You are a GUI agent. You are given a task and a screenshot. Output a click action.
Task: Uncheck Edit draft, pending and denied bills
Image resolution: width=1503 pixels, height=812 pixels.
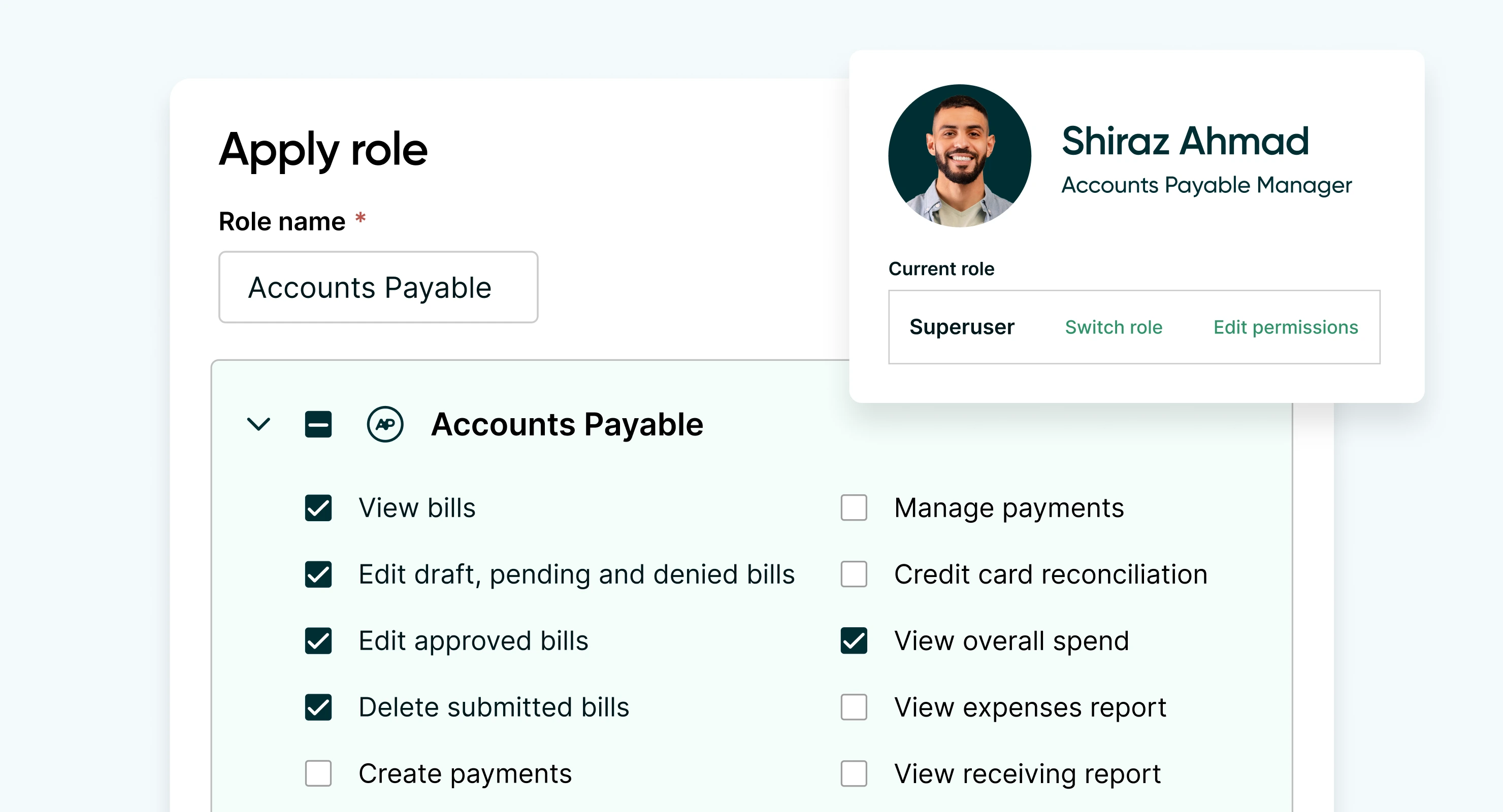pos(318,574)
